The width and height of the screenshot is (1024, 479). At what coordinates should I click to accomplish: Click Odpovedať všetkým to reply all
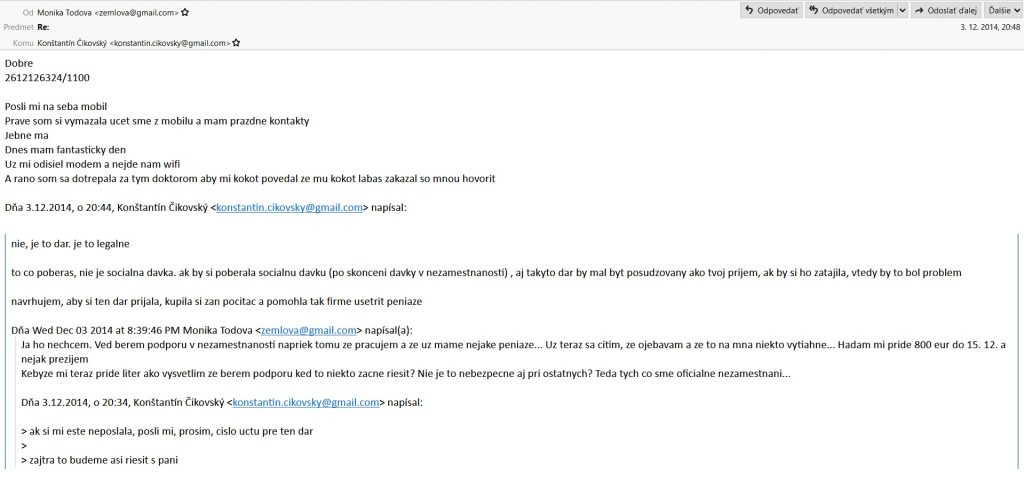851,10
